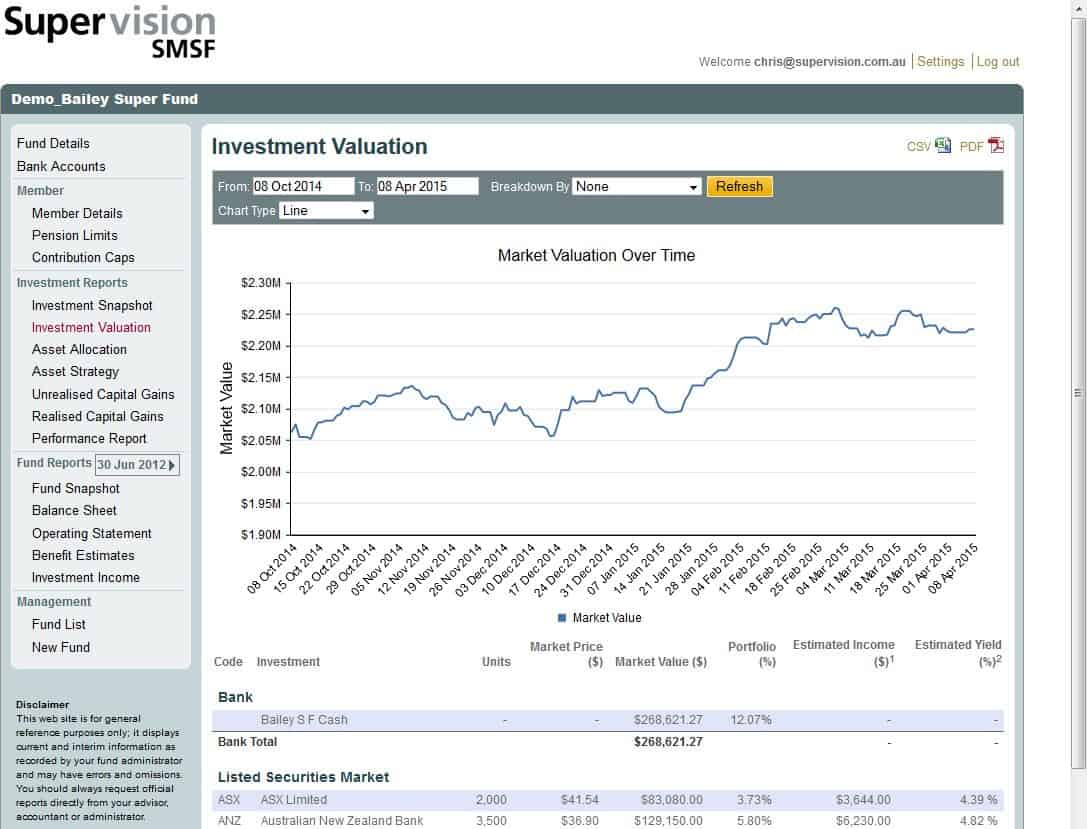Select Bank Accounts in sidebar
Viewport: 1087px width, 829px height.
(x=61, y=166)
